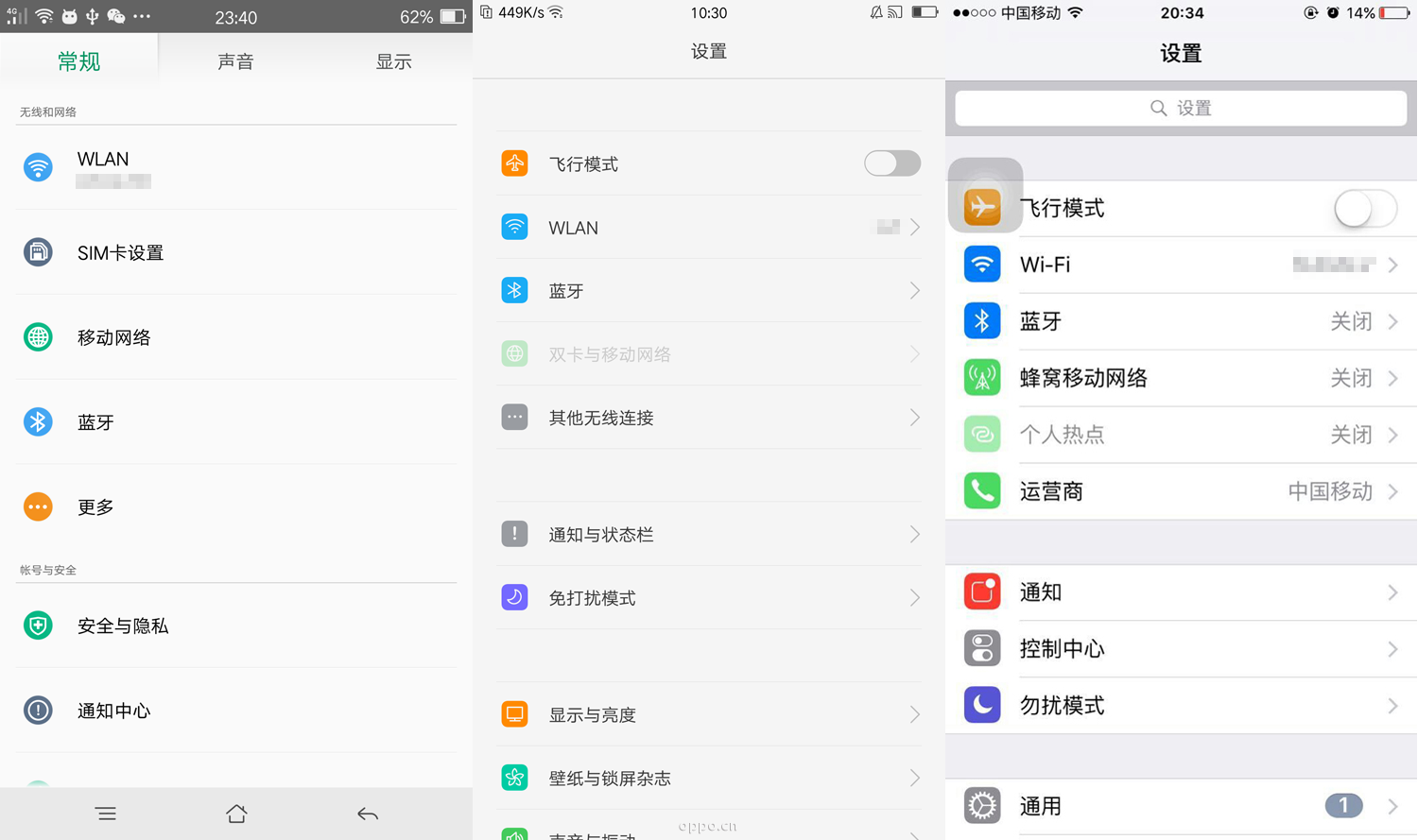Tap the 运营商 green phone icon
Screen dimensions: 1418x840
(x=982, y=491)
